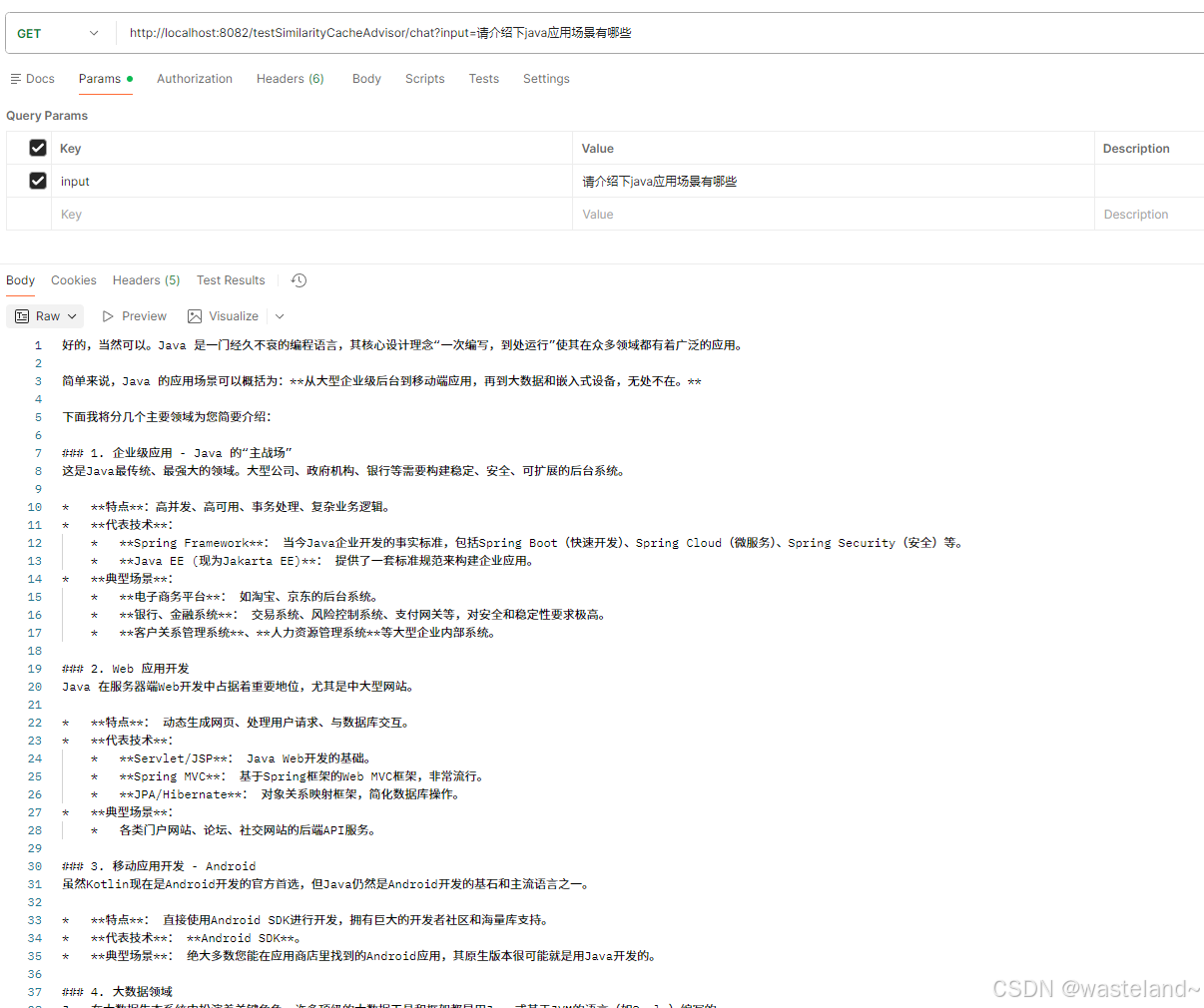Click response line 37 '### 4. 大数据领域'
Screen dimensions: 1204x1008
click(118, 992)
